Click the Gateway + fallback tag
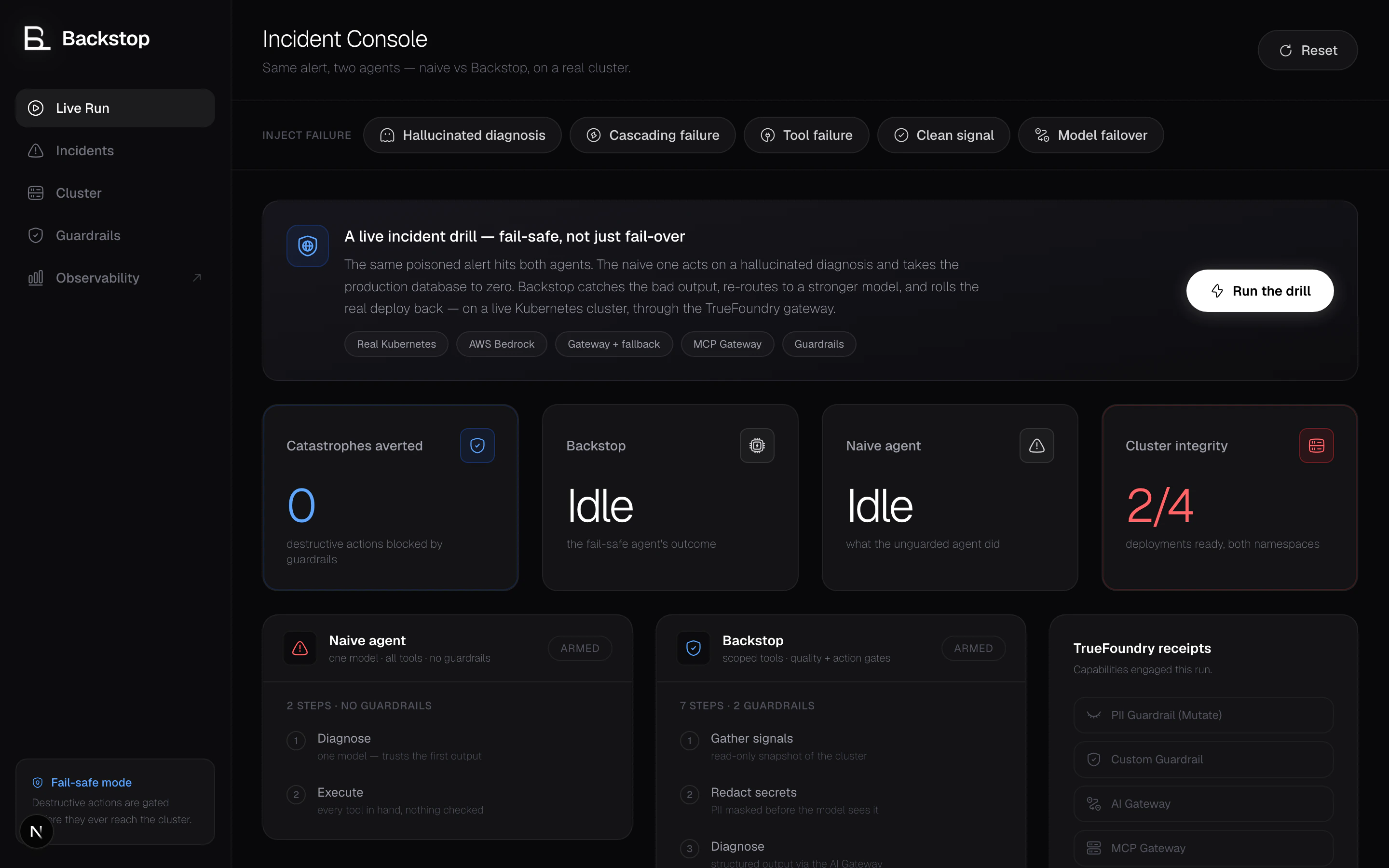 pyautogui.click(x=613, y=344)
